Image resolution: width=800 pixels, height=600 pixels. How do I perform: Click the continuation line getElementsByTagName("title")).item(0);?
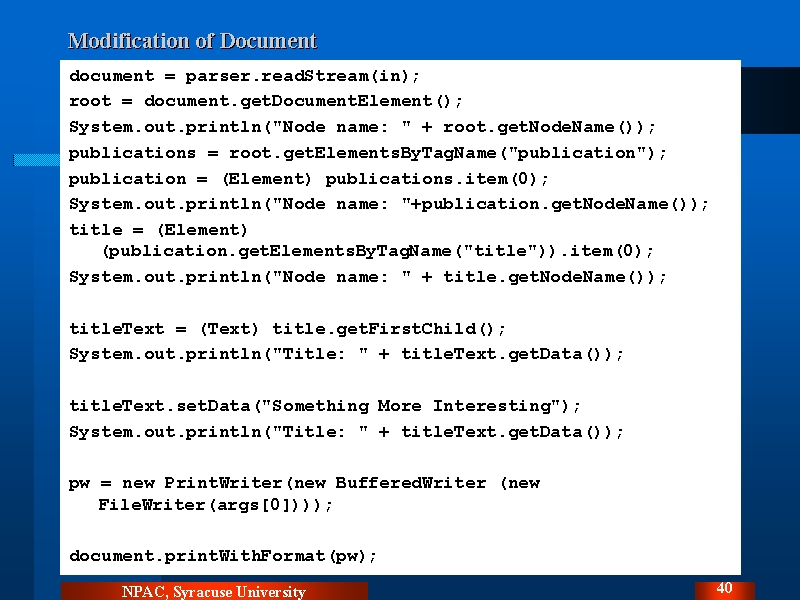[378, 251]
